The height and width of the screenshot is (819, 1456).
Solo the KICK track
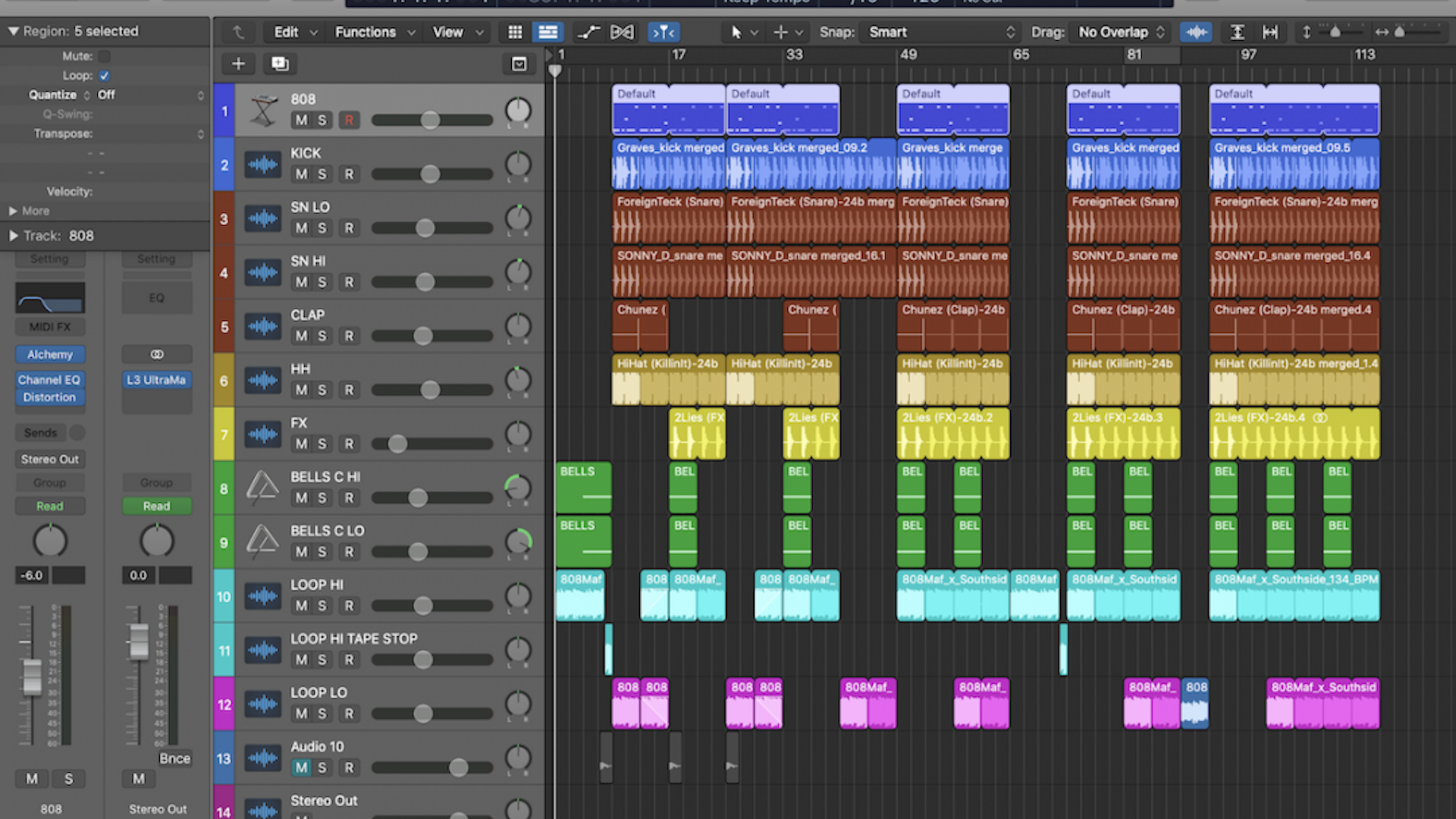pyautogui.click(x=322, y=174)
